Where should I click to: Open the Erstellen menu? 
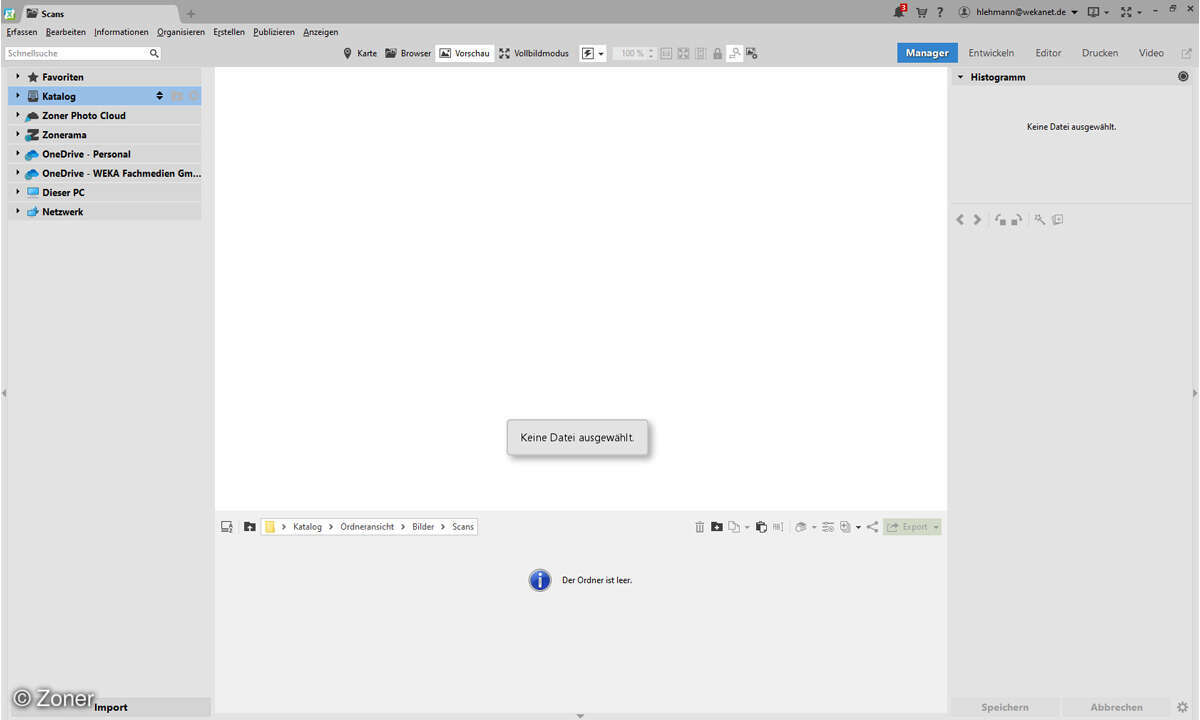[229, 32]
